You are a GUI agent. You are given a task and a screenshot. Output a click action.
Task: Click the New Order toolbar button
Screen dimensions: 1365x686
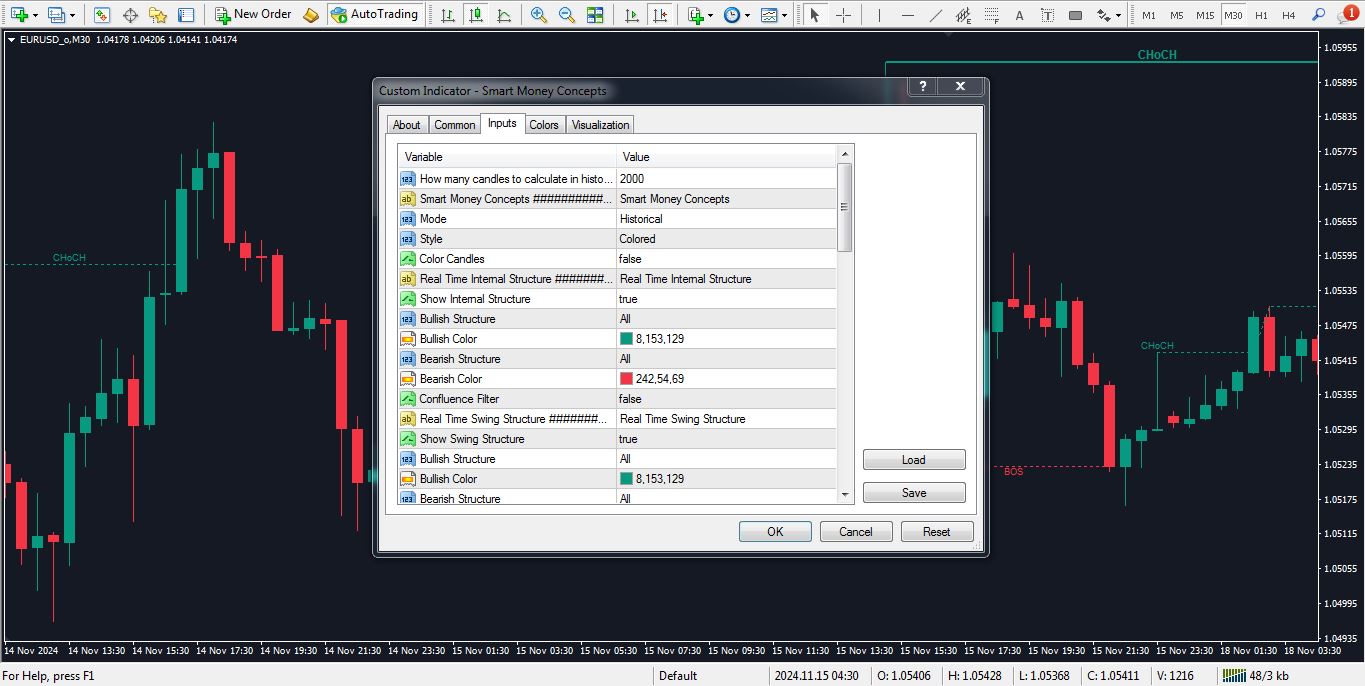click(254, 15)
